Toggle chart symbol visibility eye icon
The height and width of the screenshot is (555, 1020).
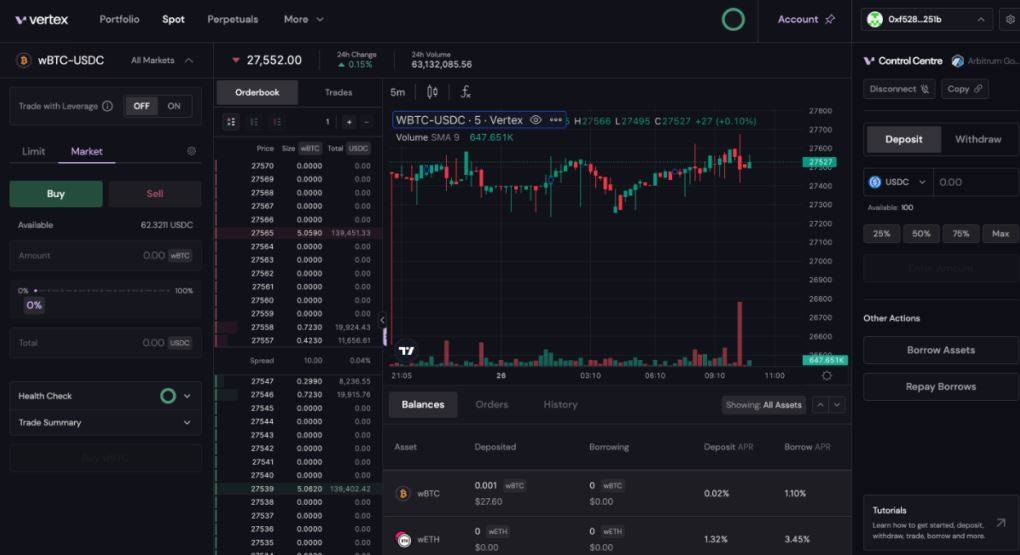pos(535,120)
